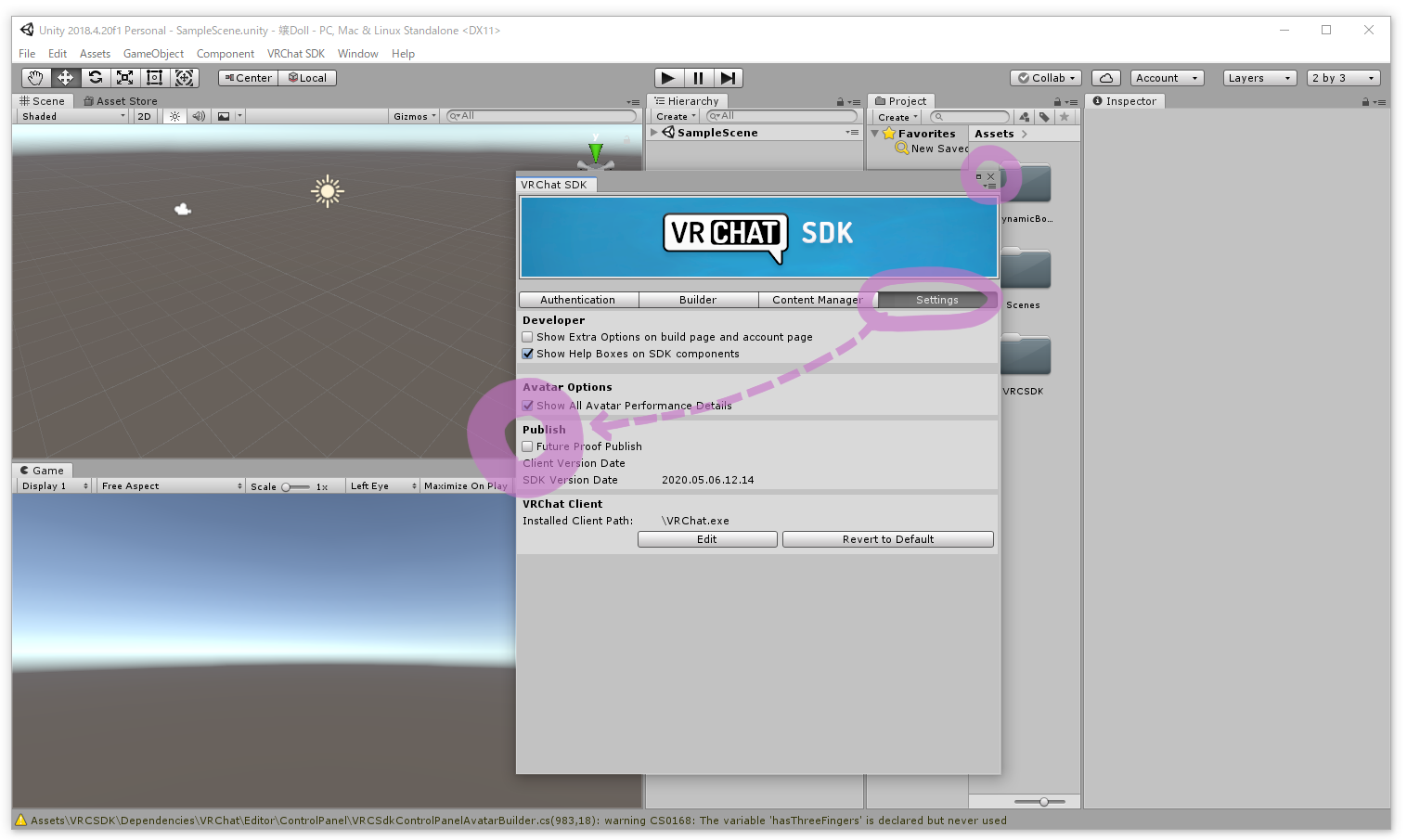Open Project Create dropdown
Screen dimensions: 1407x840
pos(897,117)
